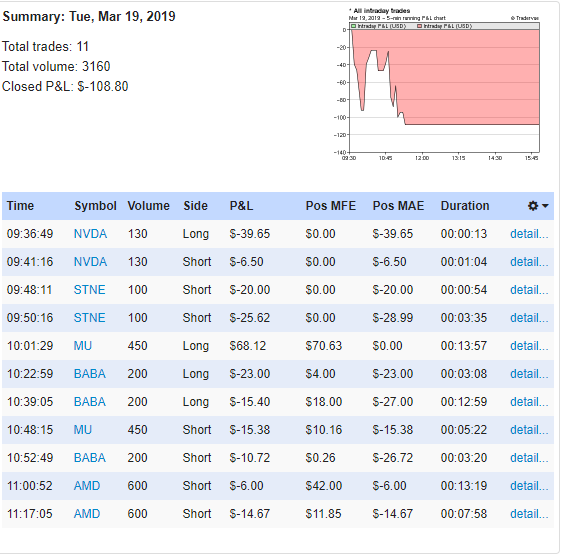The width and height of the screenshot is (562, 555).
Task: View detail for 09:41:16 NVDA trade
Action: tap(529, 262)
